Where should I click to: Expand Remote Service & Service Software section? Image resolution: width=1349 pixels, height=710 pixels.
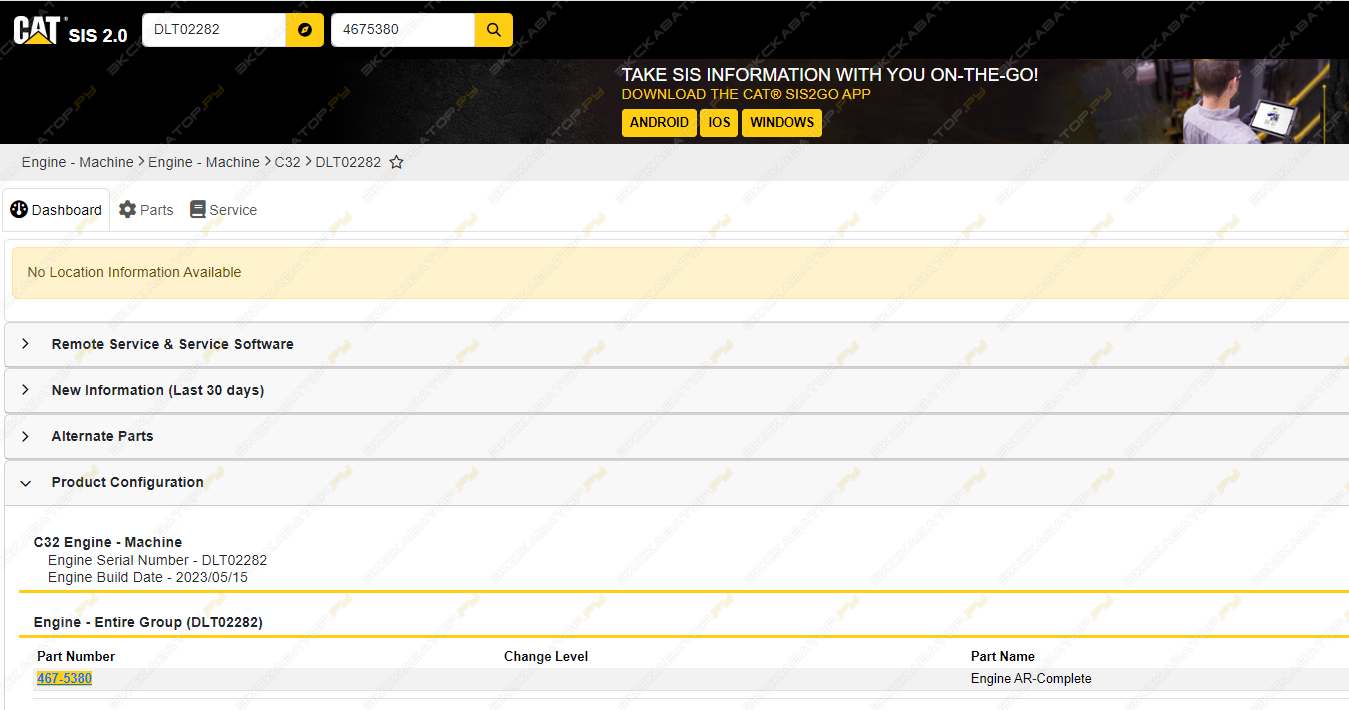676,344
